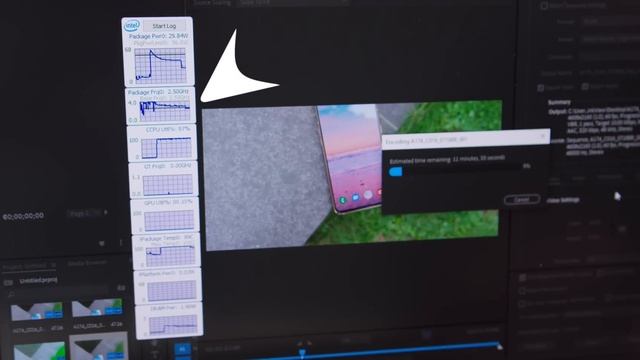Switch to the Project panel tab

(x=29, y=266)
